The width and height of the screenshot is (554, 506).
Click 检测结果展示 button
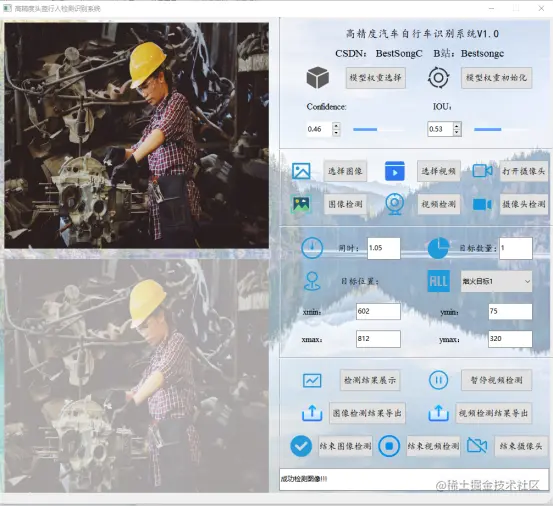tap(370, 380)
